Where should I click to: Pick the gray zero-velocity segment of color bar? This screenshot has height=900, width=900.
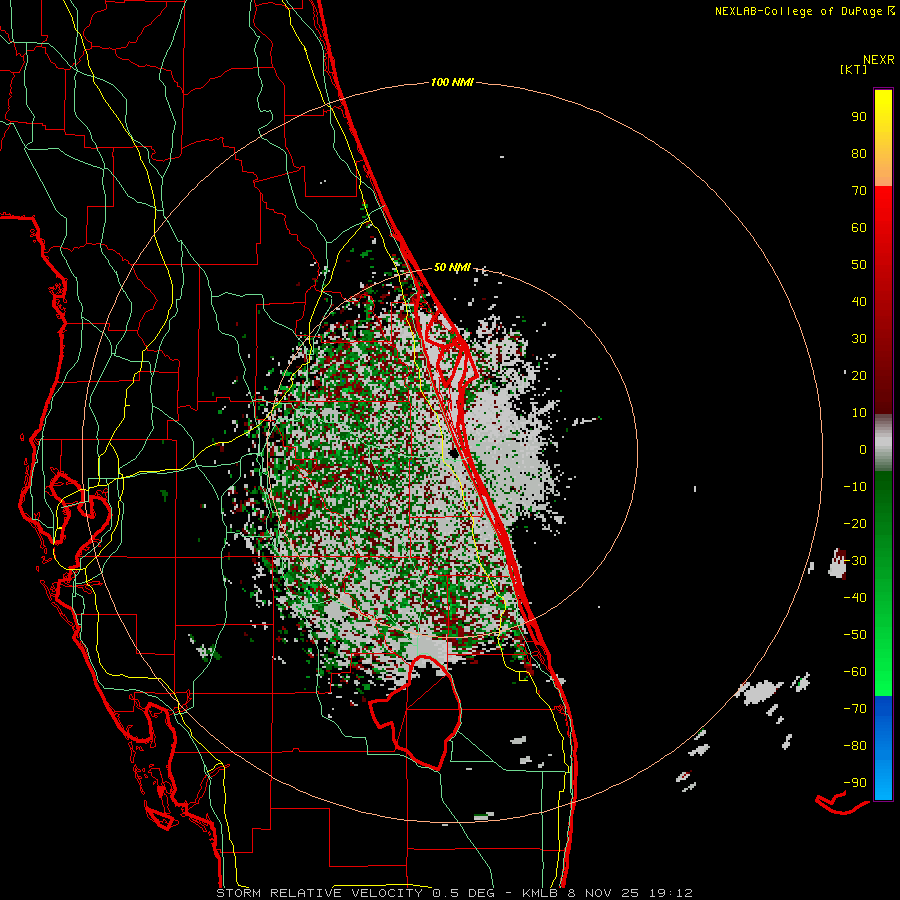883,443
